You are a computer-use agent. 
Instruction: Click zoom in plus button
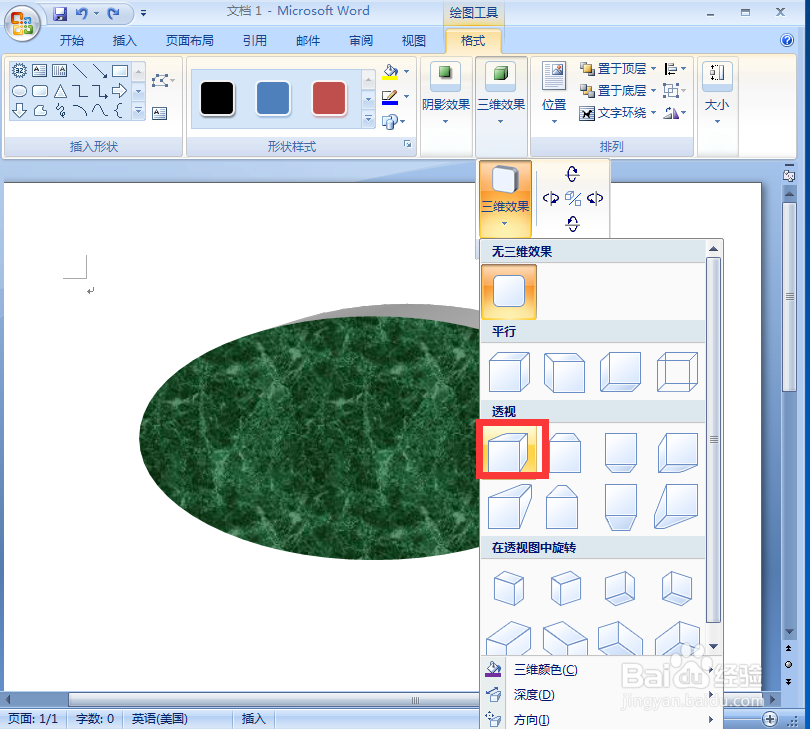[770, 719]
